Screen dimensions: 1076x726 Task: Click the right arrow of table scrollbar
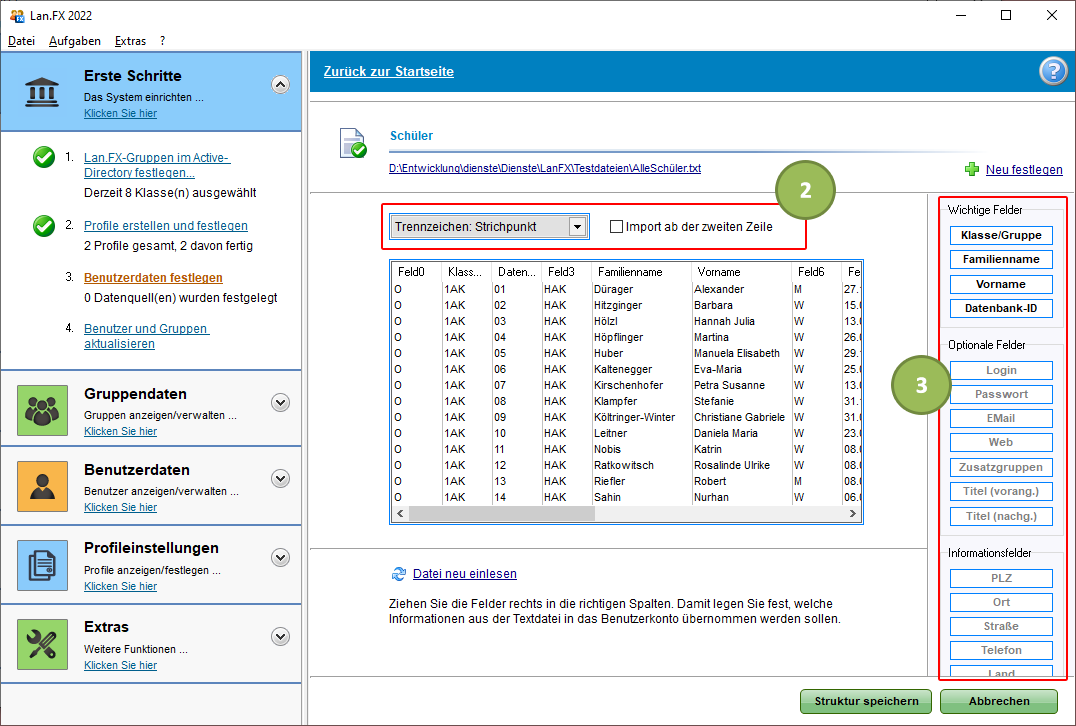pos(852,513)
